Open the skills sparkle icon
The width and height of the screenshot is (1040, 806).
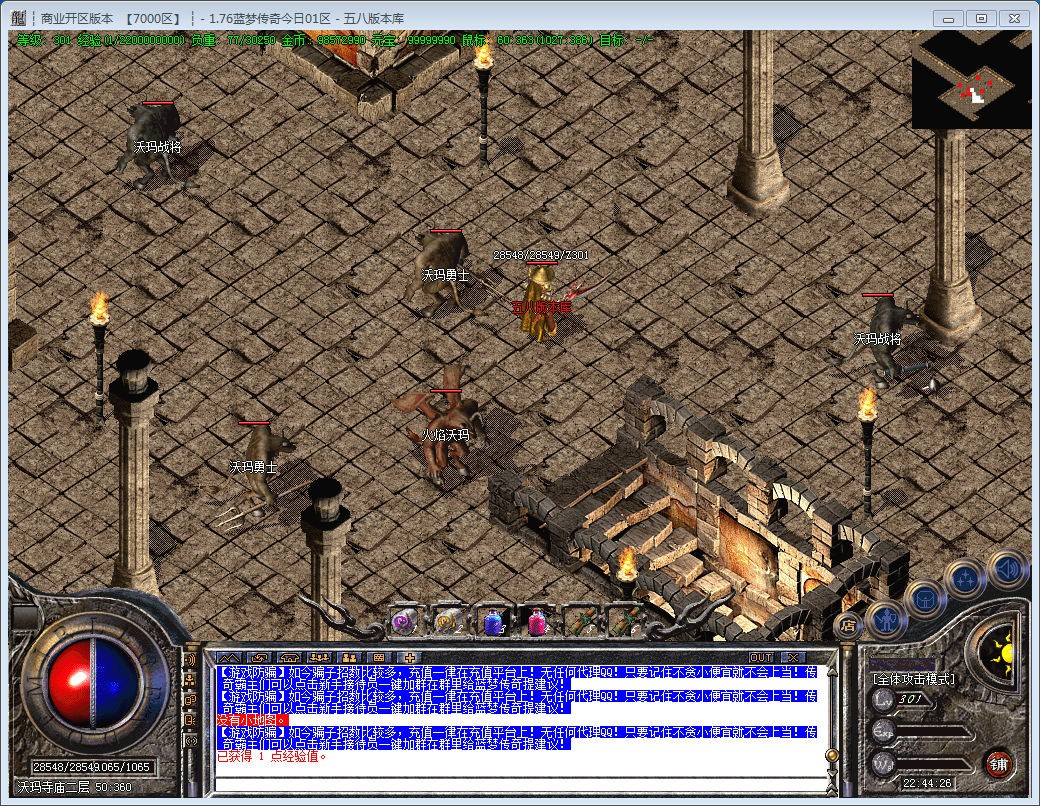(965, 578)
